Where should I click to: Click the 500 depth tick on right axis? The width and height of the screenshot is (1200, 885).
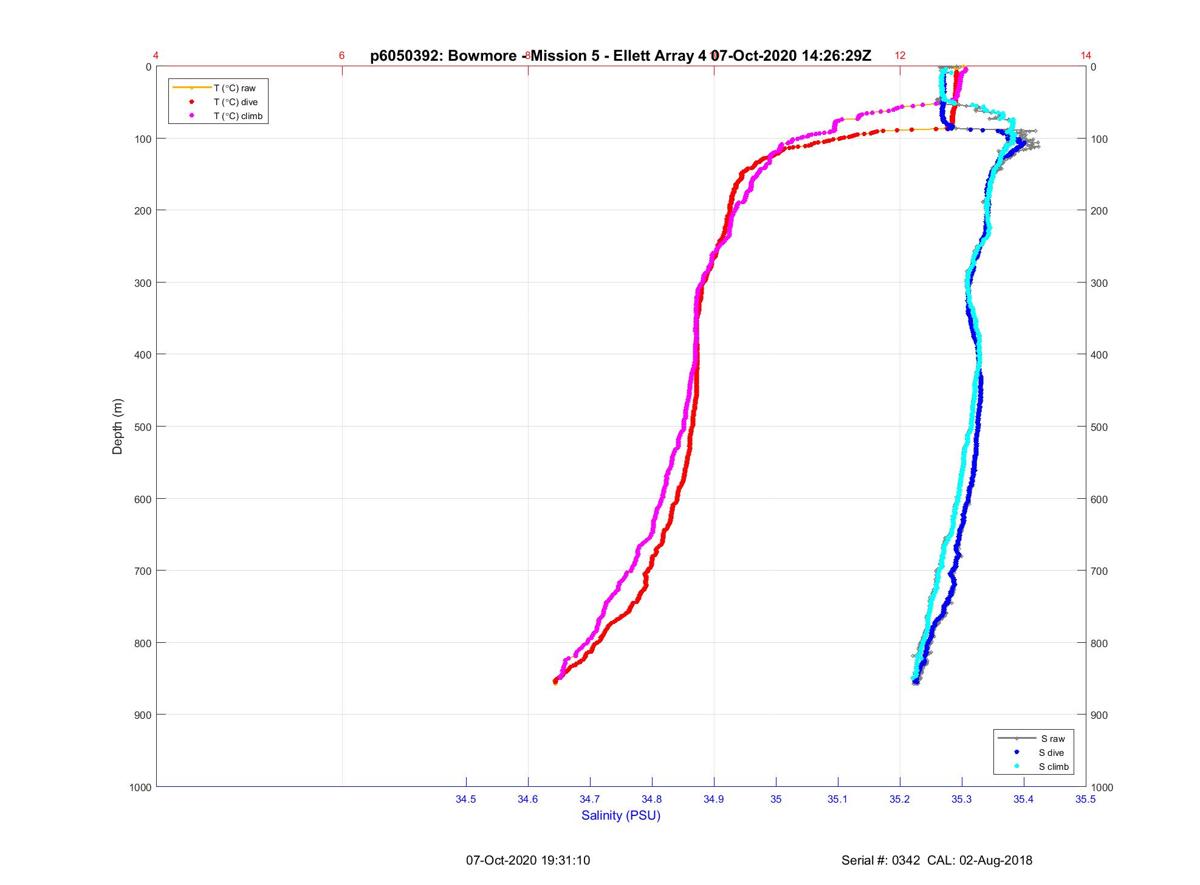coord(1101,427)
